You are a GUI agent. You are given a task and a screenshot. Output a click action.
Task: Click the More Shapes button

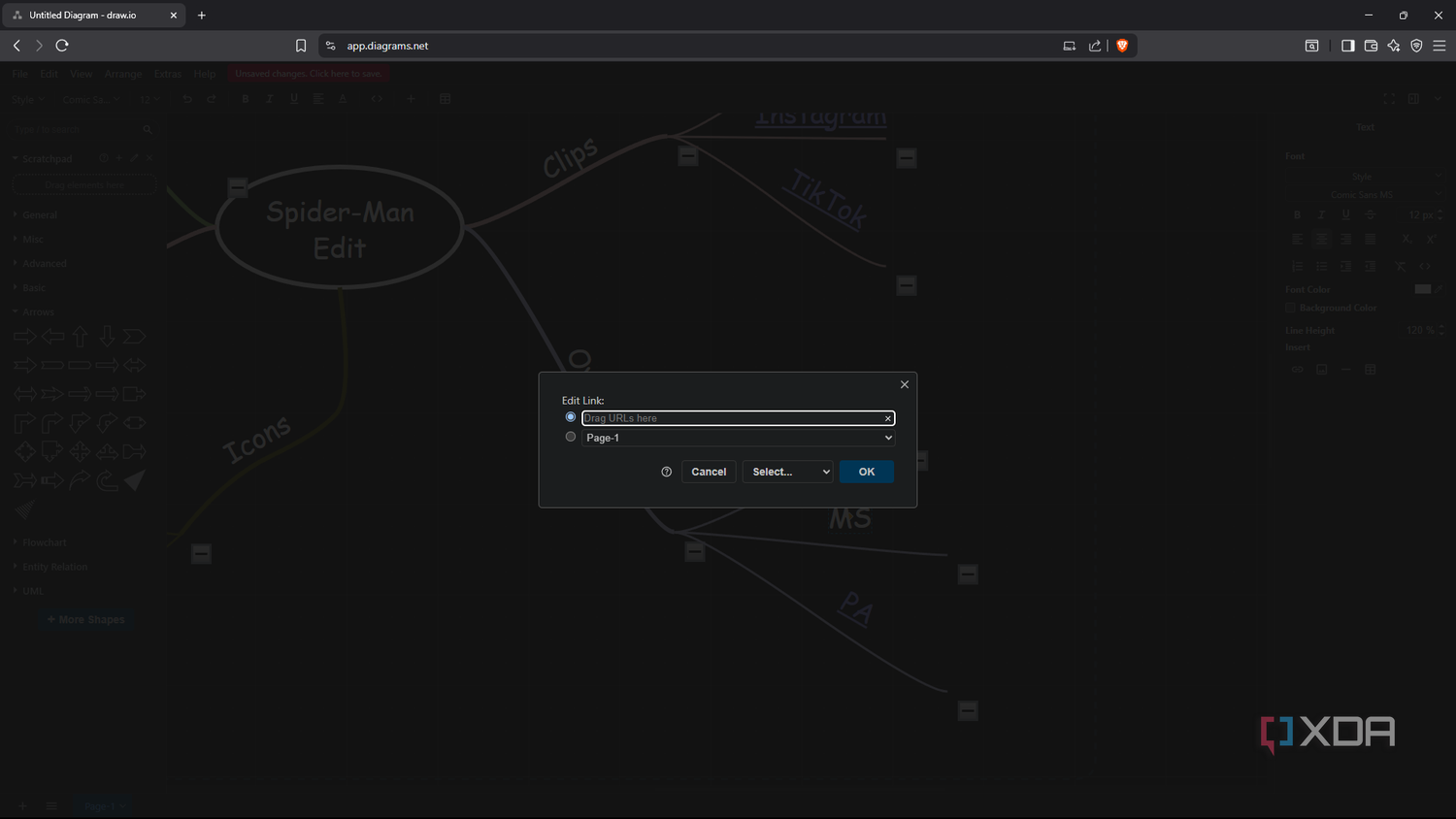(85, 619)
